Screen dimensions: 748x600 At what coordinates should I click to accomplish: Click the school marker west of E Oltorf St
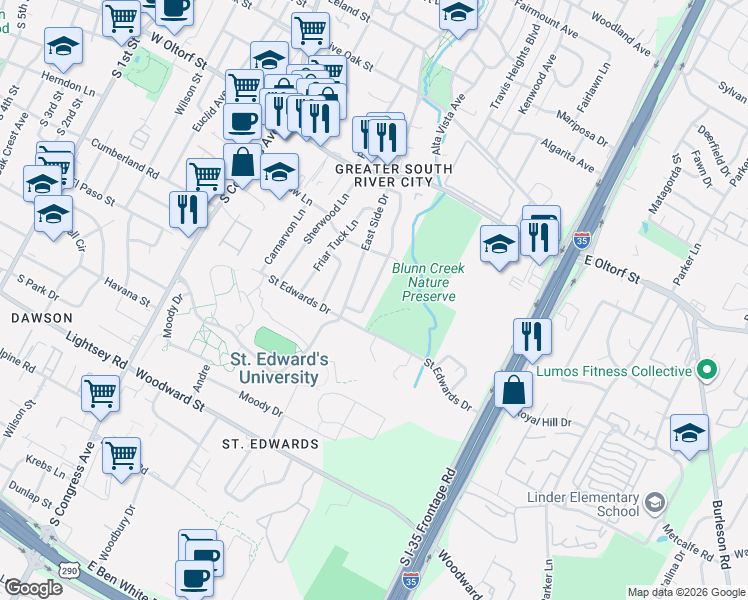point(499,245)
